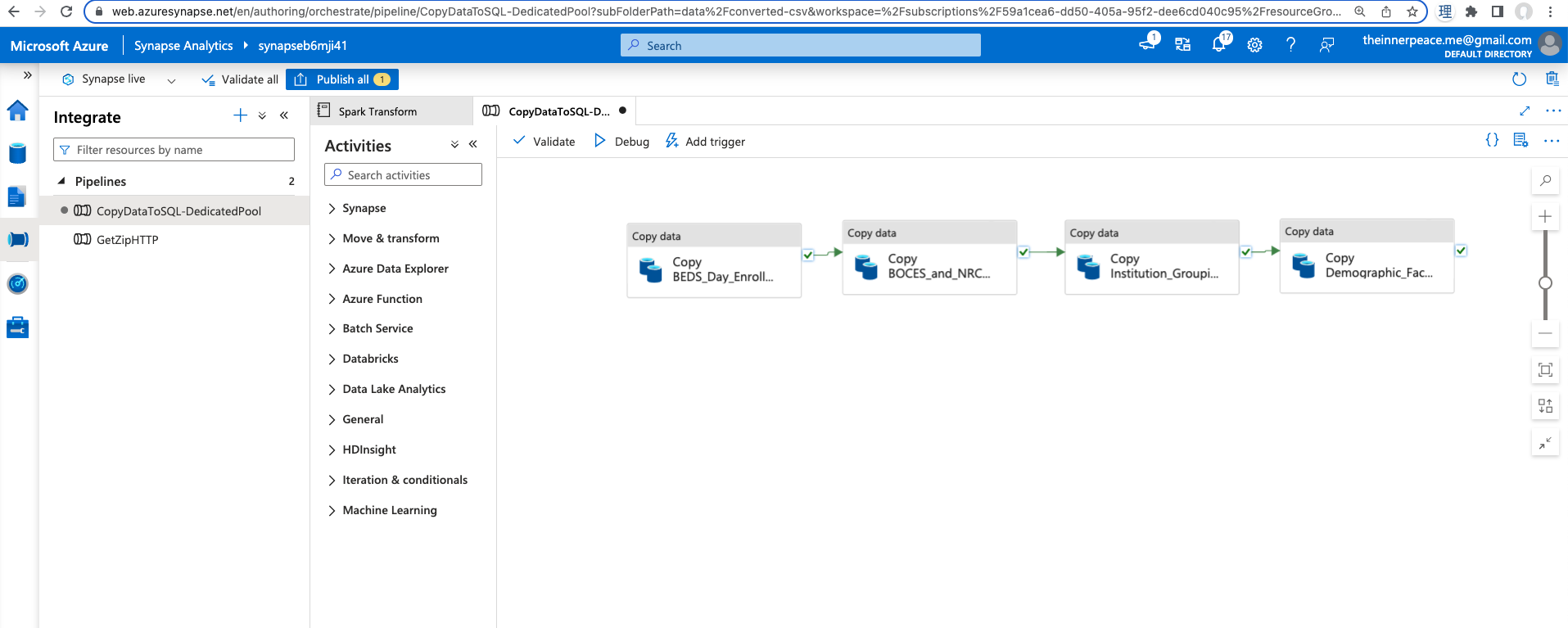Open Azure settings gear
Viewport: 1568px width, 628px height.
[x=1254, y=45]
